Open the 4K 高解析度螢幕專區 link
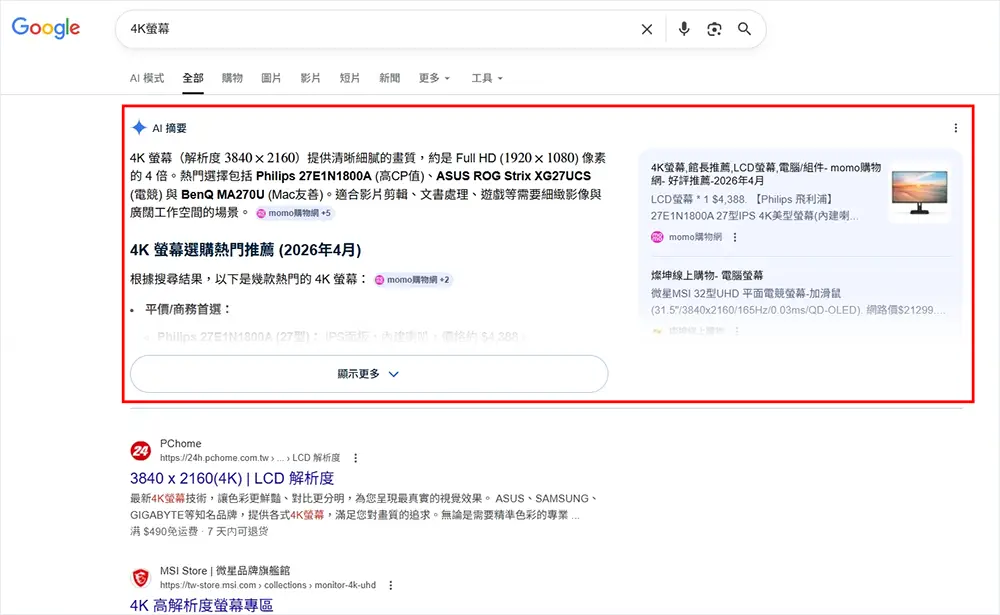Image resolution: width=1000 pixels, height=615 pixels. [x=203, y=606]
